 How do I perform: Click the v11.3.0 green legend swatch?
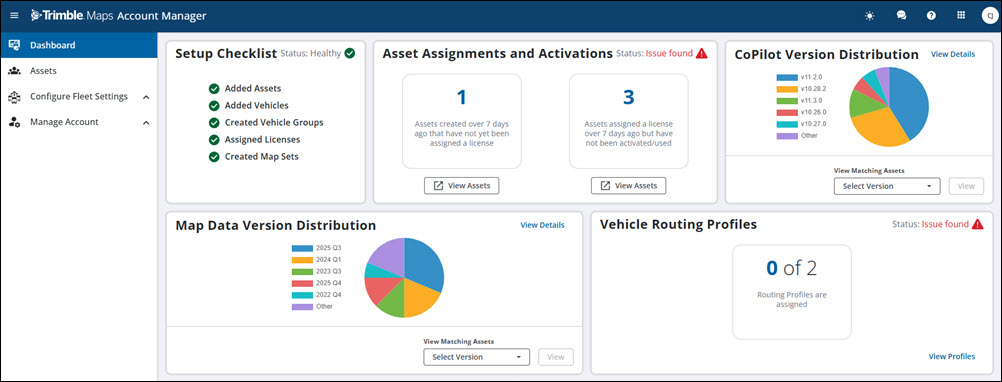[x=786, y=100]
